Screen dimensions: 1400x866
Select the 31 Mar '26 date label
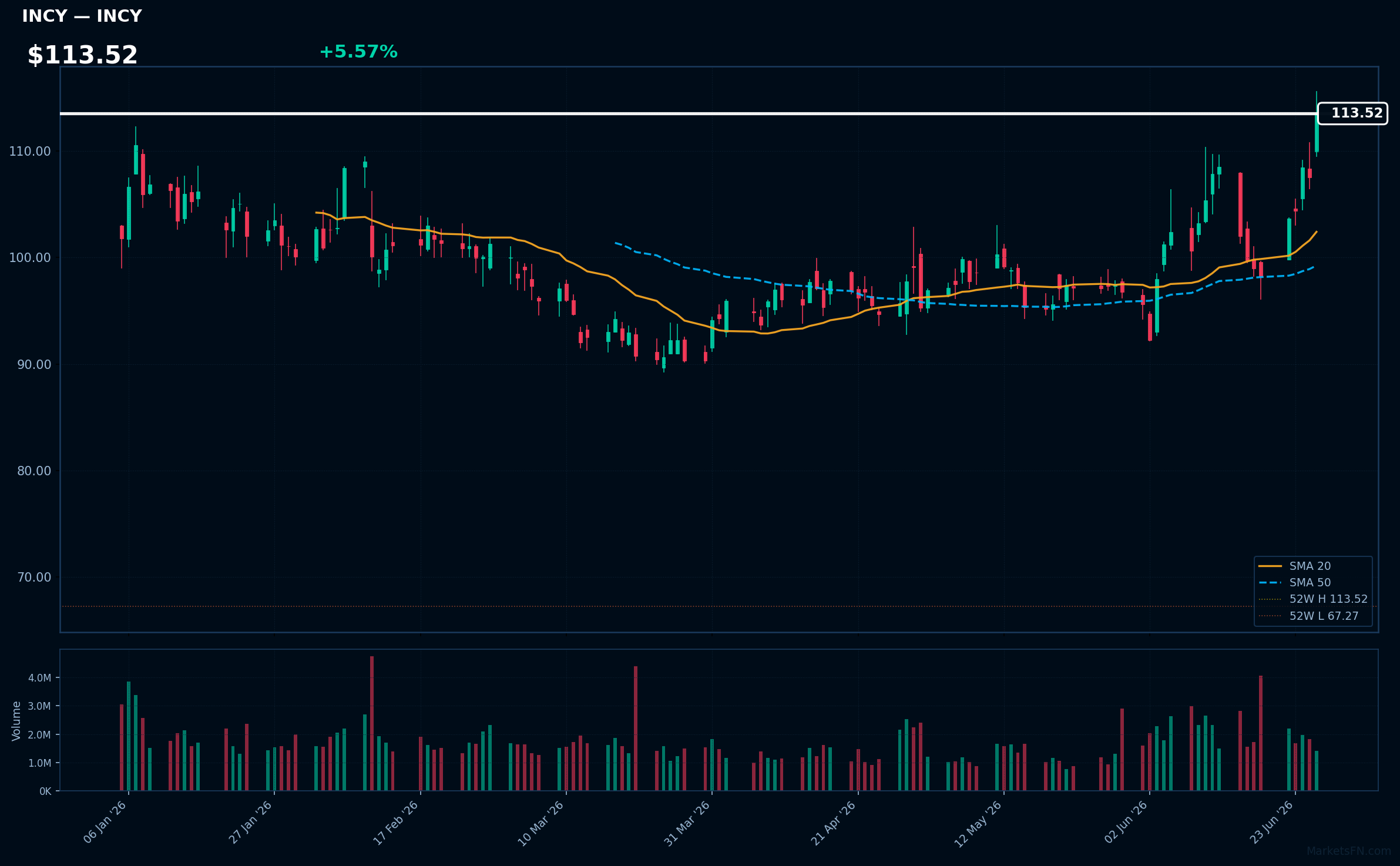(687, 823)
